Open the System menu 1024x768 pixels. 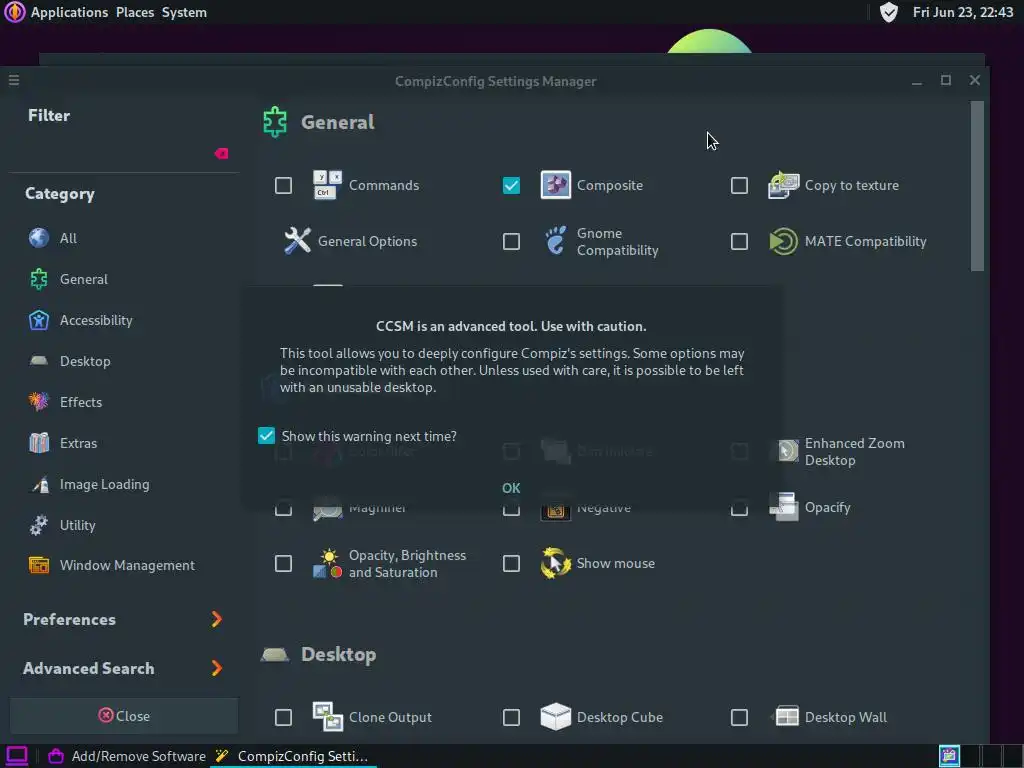pos(184,12)
